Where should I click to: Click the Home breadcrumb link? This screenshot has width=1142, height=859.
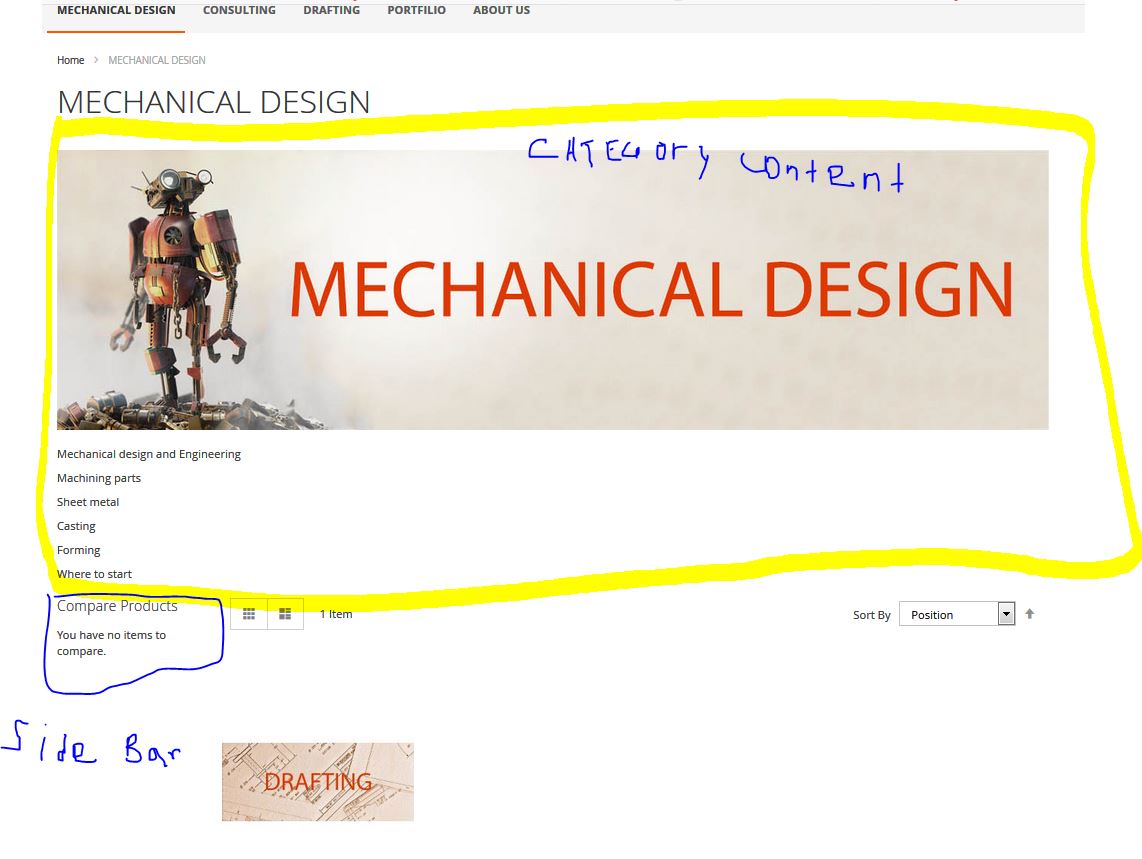tap(70, 60)
